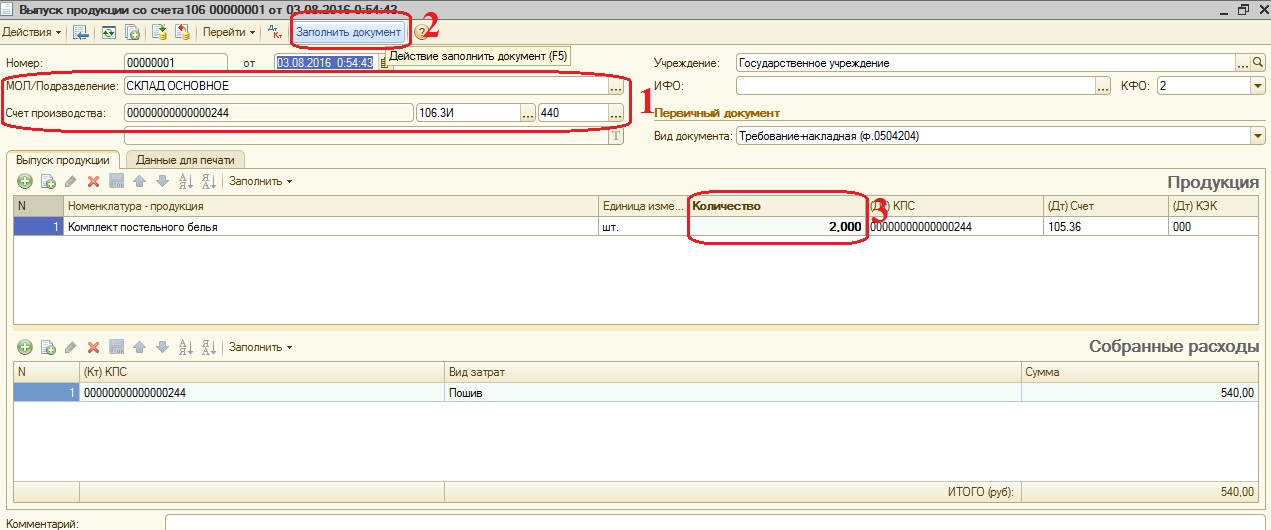
Task: Add a row in the Собранные расходы table
Action: coord(26,347)
